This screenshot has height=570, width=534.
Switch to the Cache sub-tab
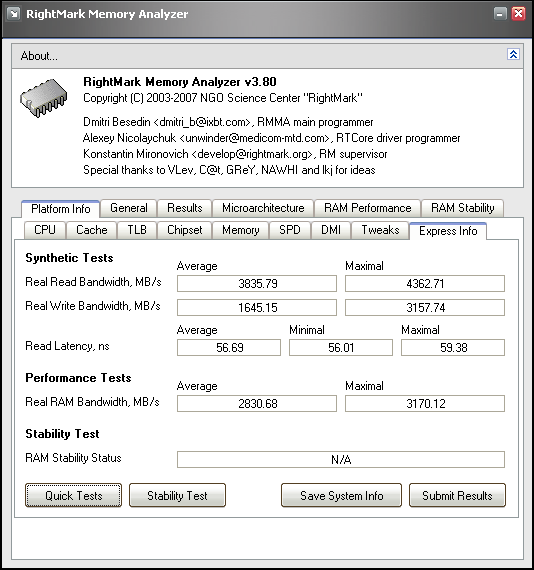(x=92, y=230)
